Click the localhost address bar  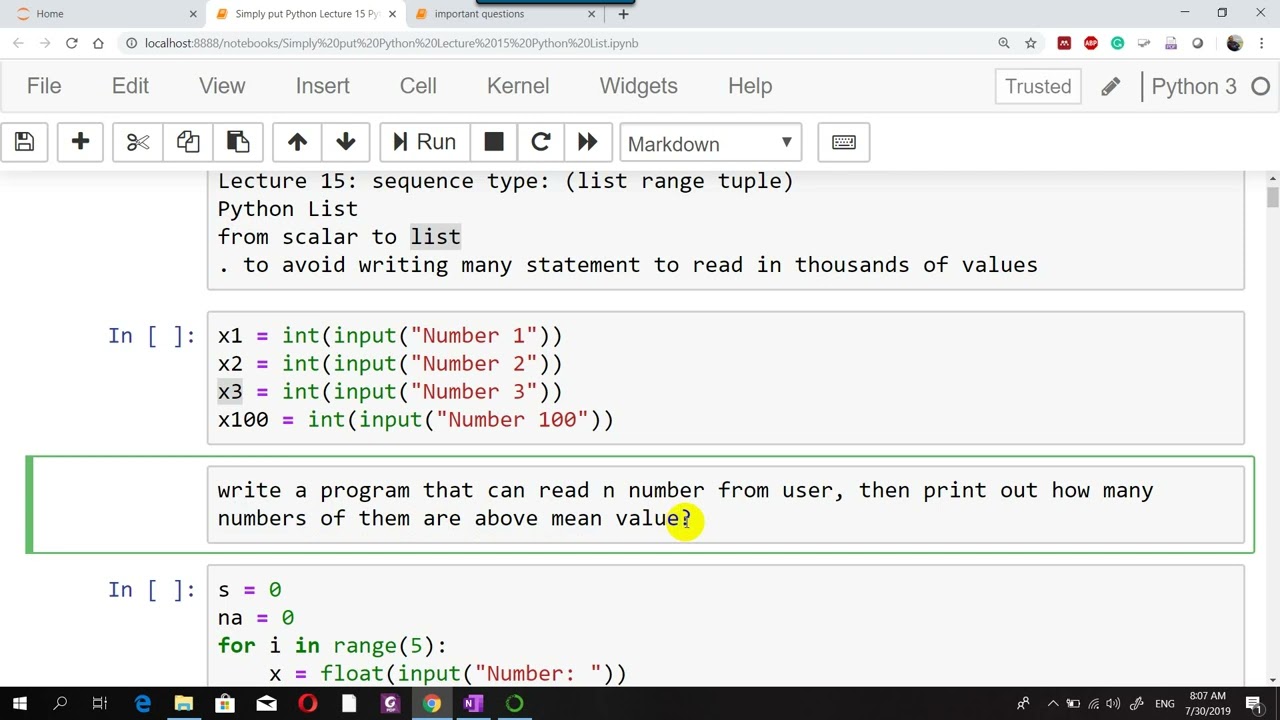pyautogui.click(x=560, y=43)
